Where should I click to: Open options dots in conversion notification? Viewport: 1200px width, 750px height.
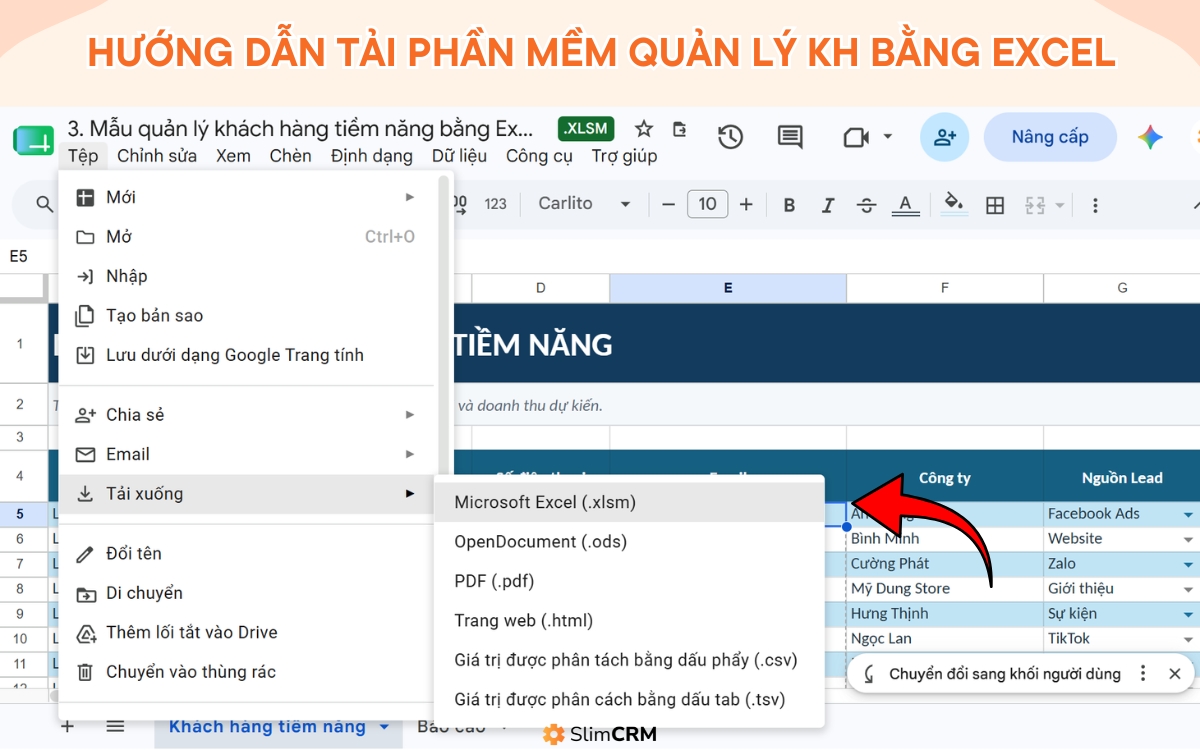click(x=1143, y=674)
